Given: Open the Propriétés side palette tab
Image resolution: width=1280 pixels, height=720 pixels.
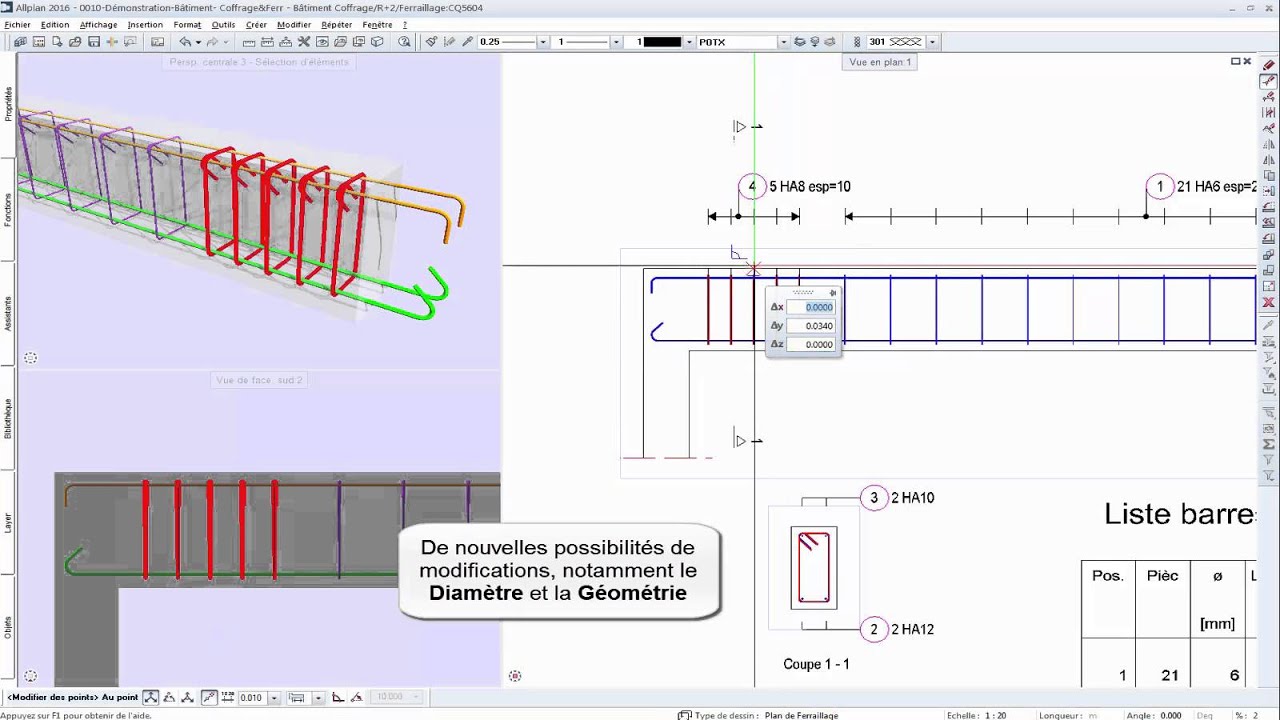Looking at the screenshot, I should [9, 104].
